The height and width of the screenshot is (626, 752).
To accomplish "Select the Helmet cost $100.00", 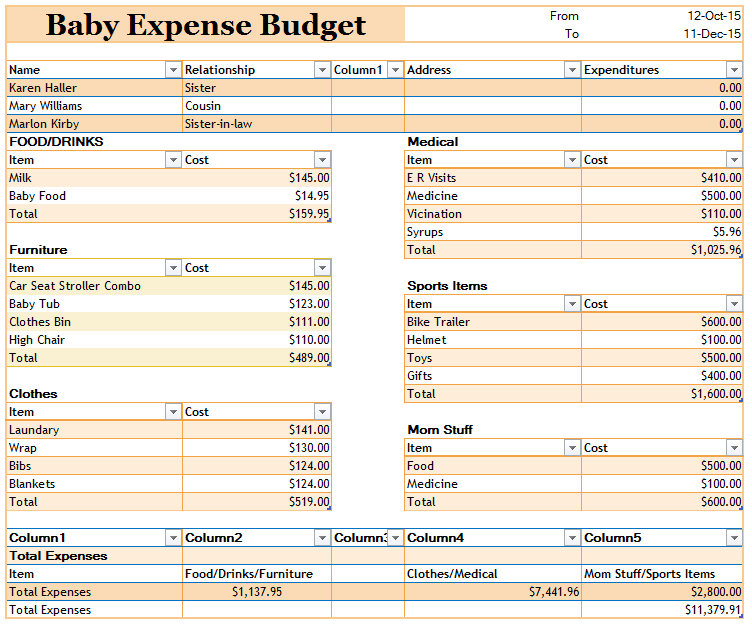I will tap(662, 340).
